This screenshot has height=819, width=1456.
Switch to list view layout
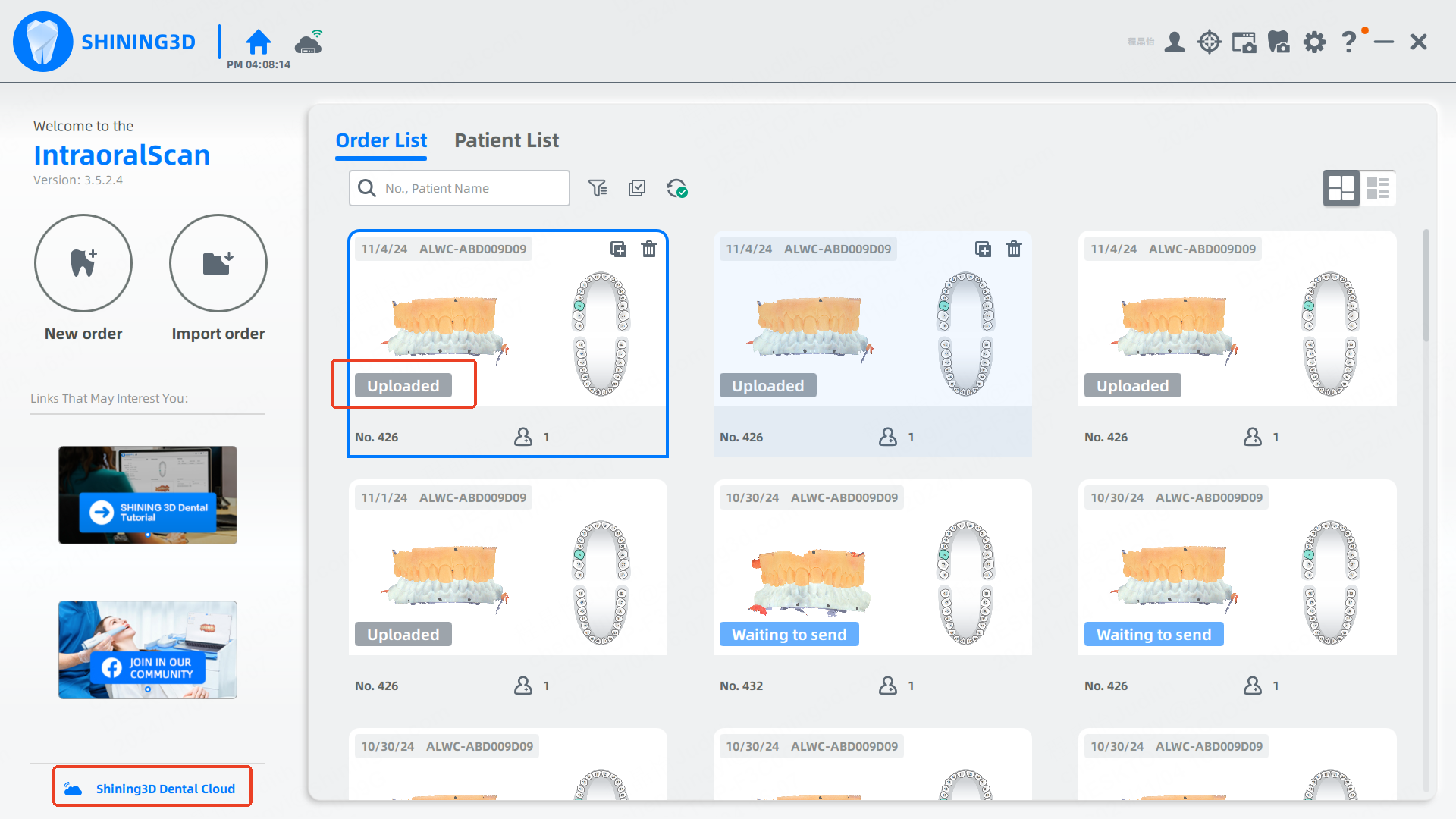click(x=1377, y=188)
